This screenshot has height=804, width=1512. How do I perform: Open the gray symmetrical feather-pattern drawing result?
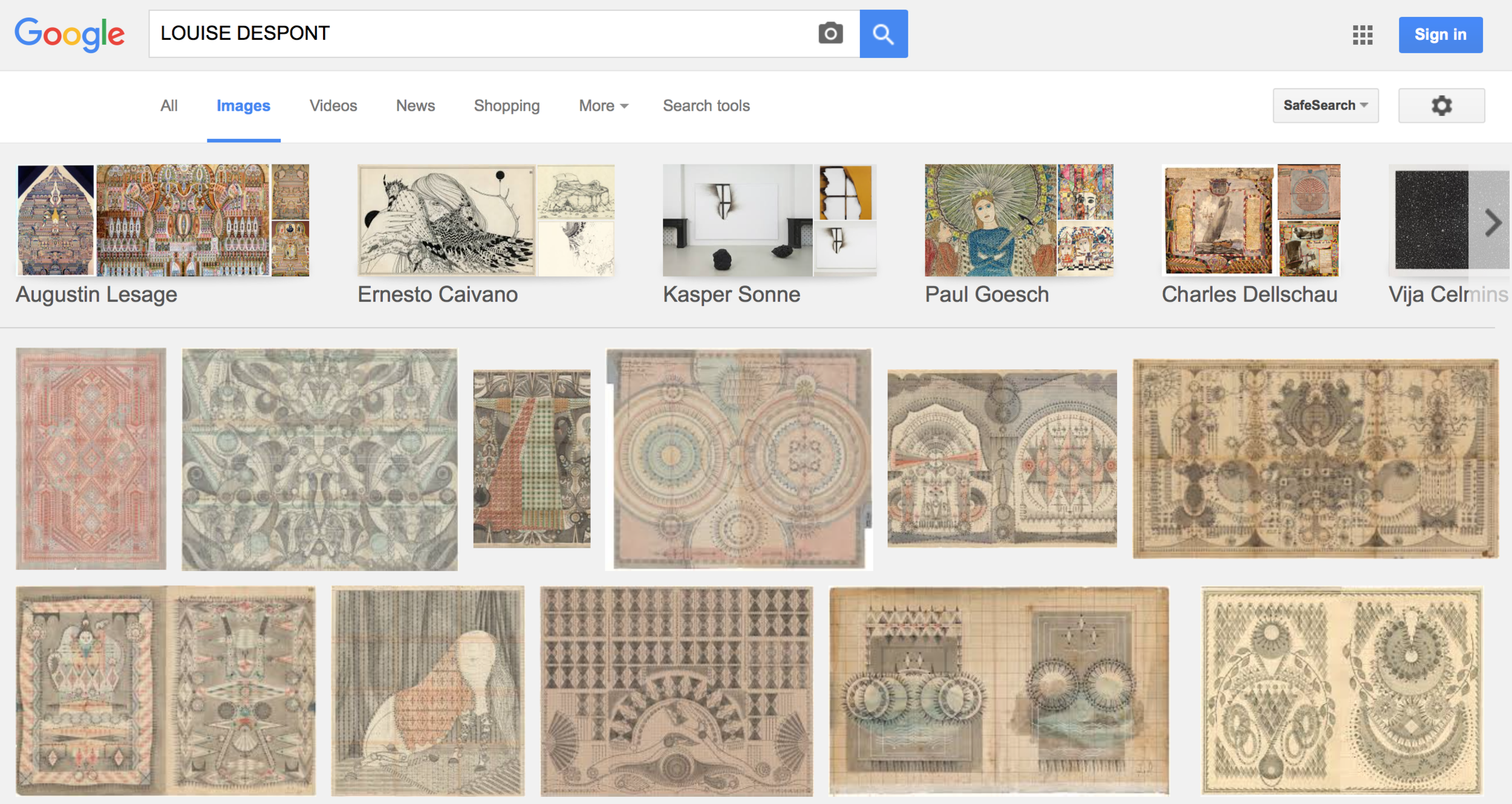[x=320, y=459]
